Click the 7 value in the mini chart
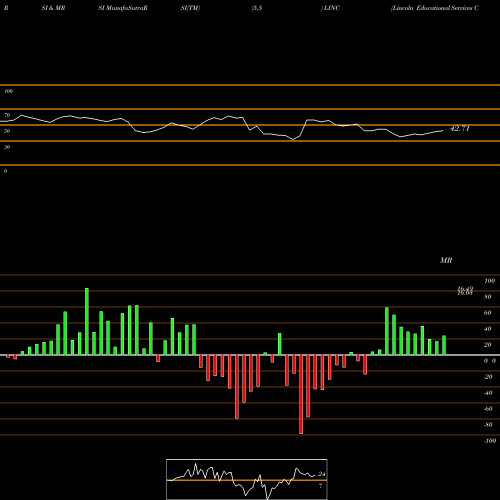500x500 pixels. (x=320, y=486)
